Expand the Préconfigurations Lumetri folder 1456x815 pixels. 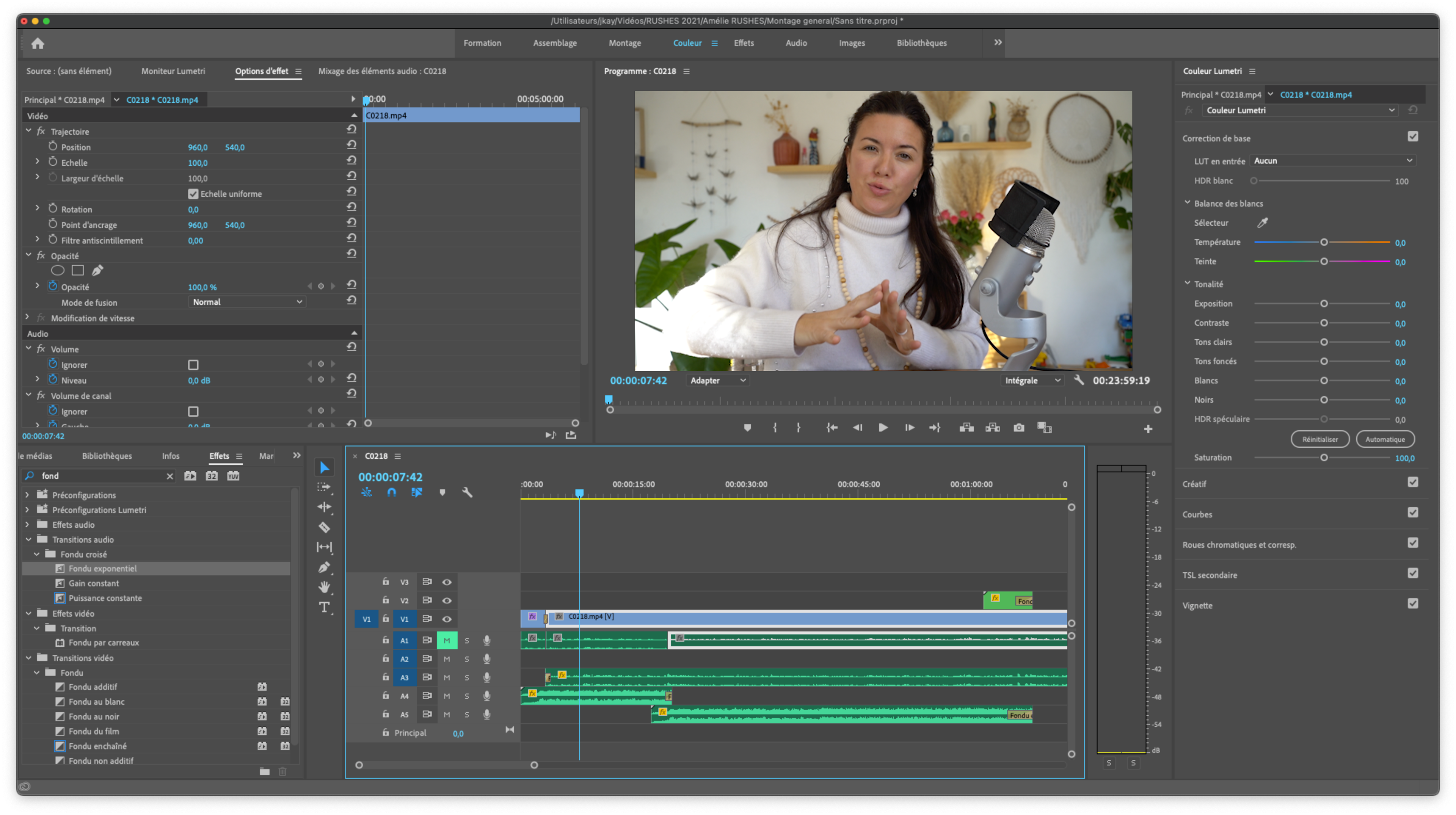pos(27,509)
